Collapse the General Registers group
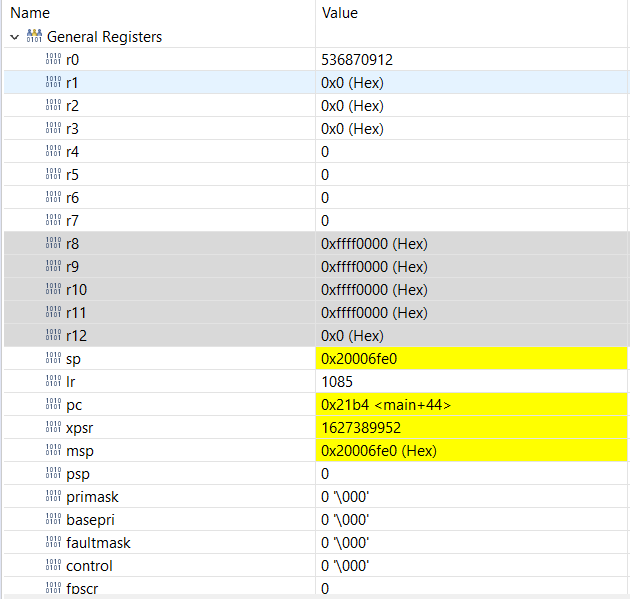The width and height of the screenshot is (630, 599). pyautogui.click(x=15, y=37)
